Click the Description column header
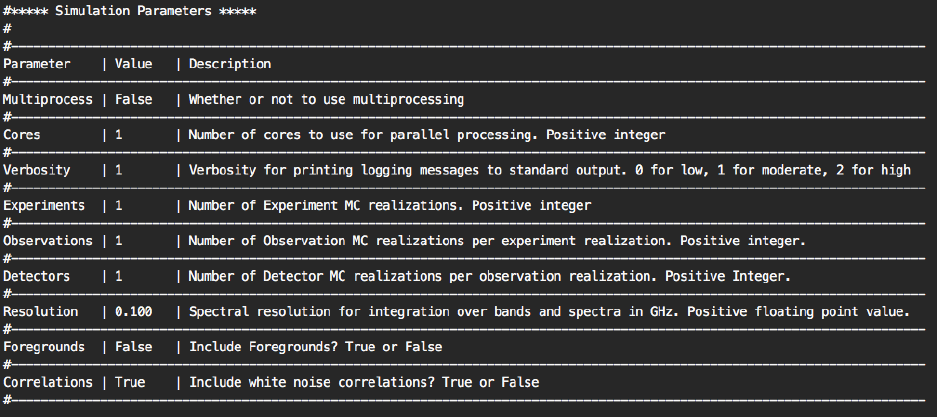Screen dimensions: 937x417 pyautogui.click(x=229, y=64)
